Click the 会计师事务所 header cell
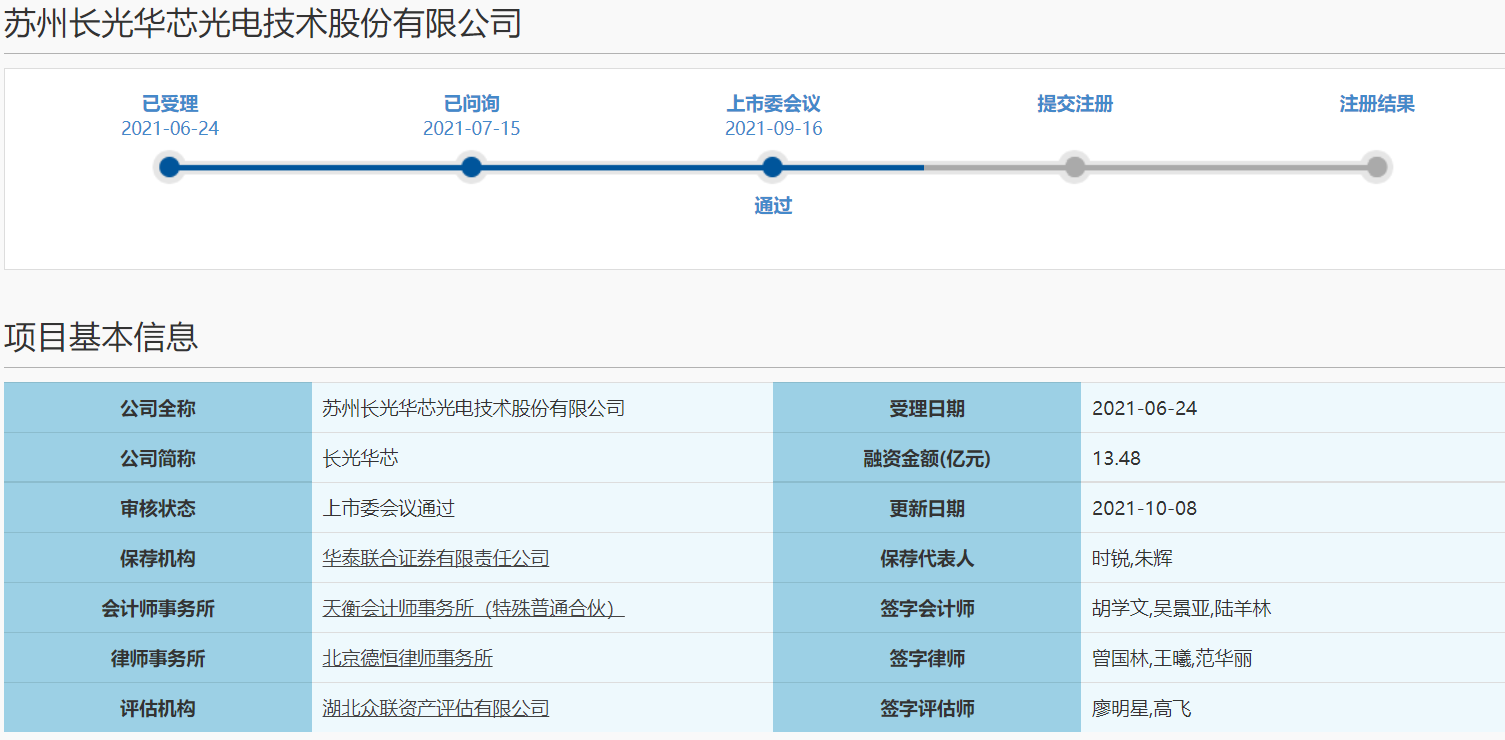Image resolution: width=1505 pixels, height=740 pixels. [158, 608]
